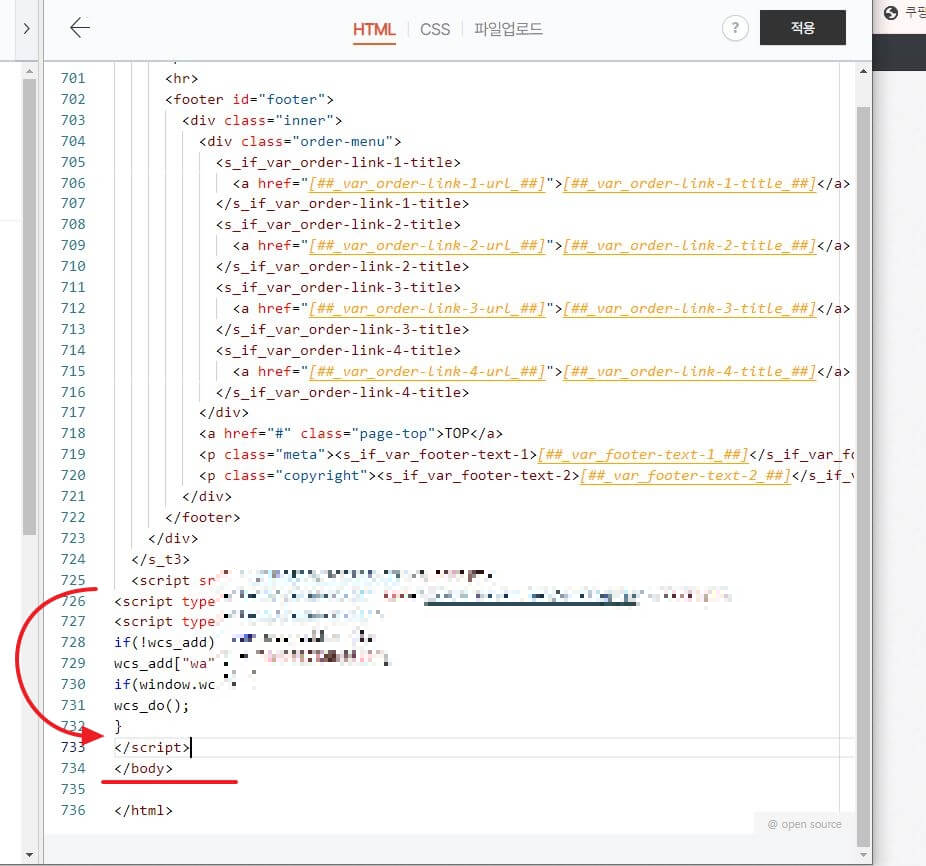Click the closing </footer> tag
Image resolution: width=926 pixels, height=866 pixels.
203,517
